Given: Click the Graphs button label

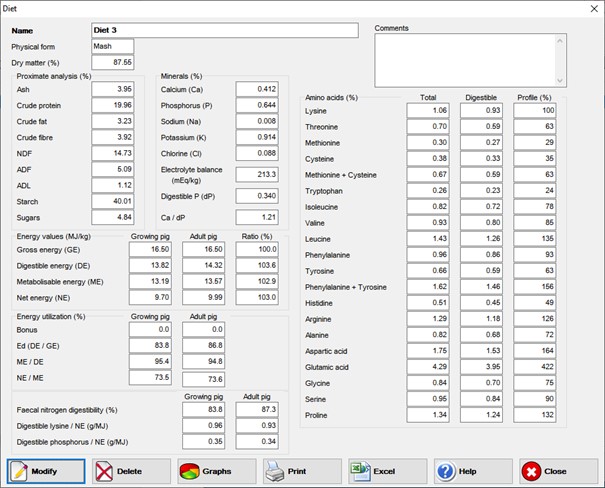Looking at the screenshot, I should point(216,471).
